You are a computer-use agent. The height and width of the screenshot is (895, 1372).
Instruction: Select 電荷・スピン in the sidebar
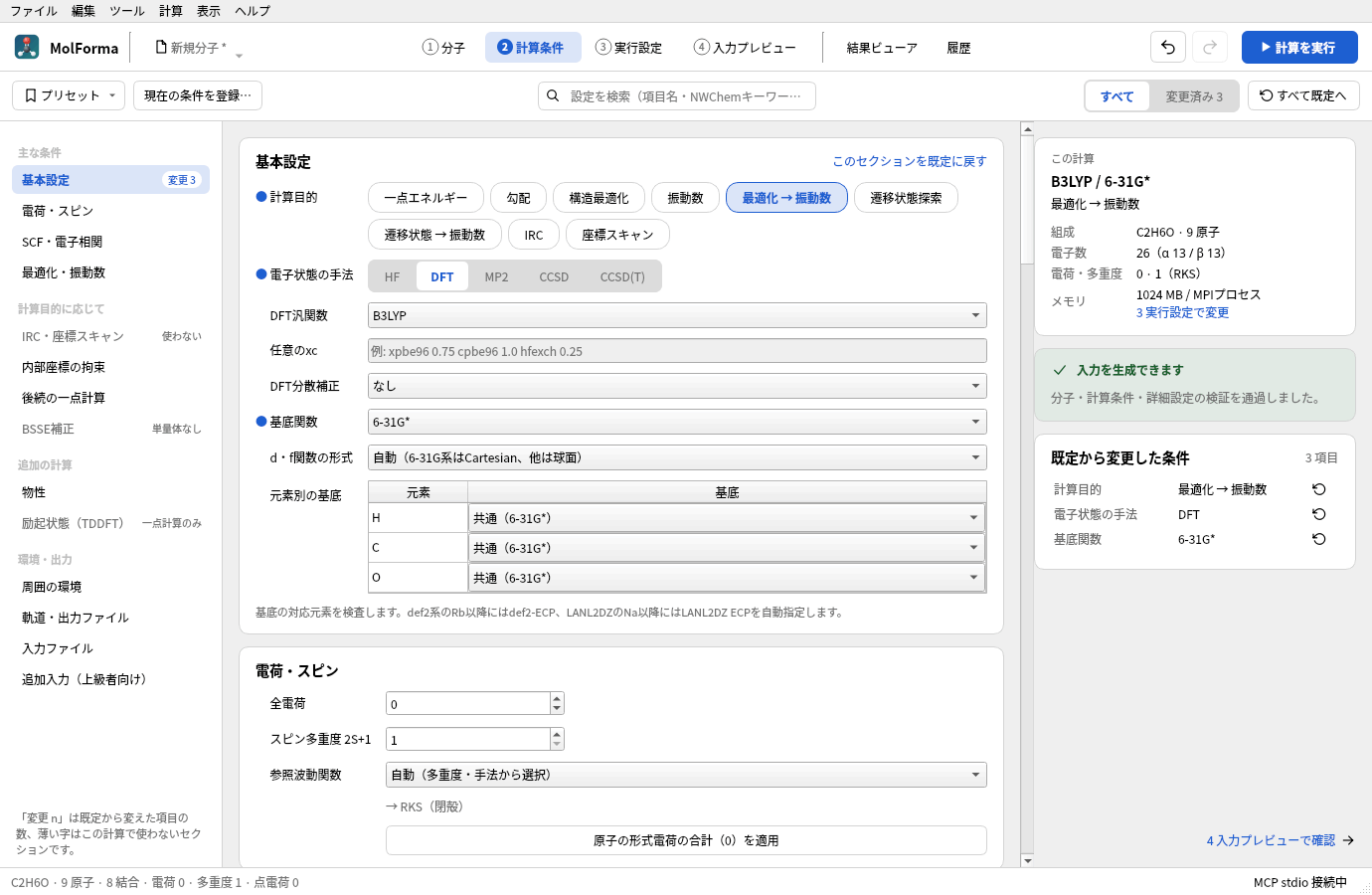coord(110,211)
